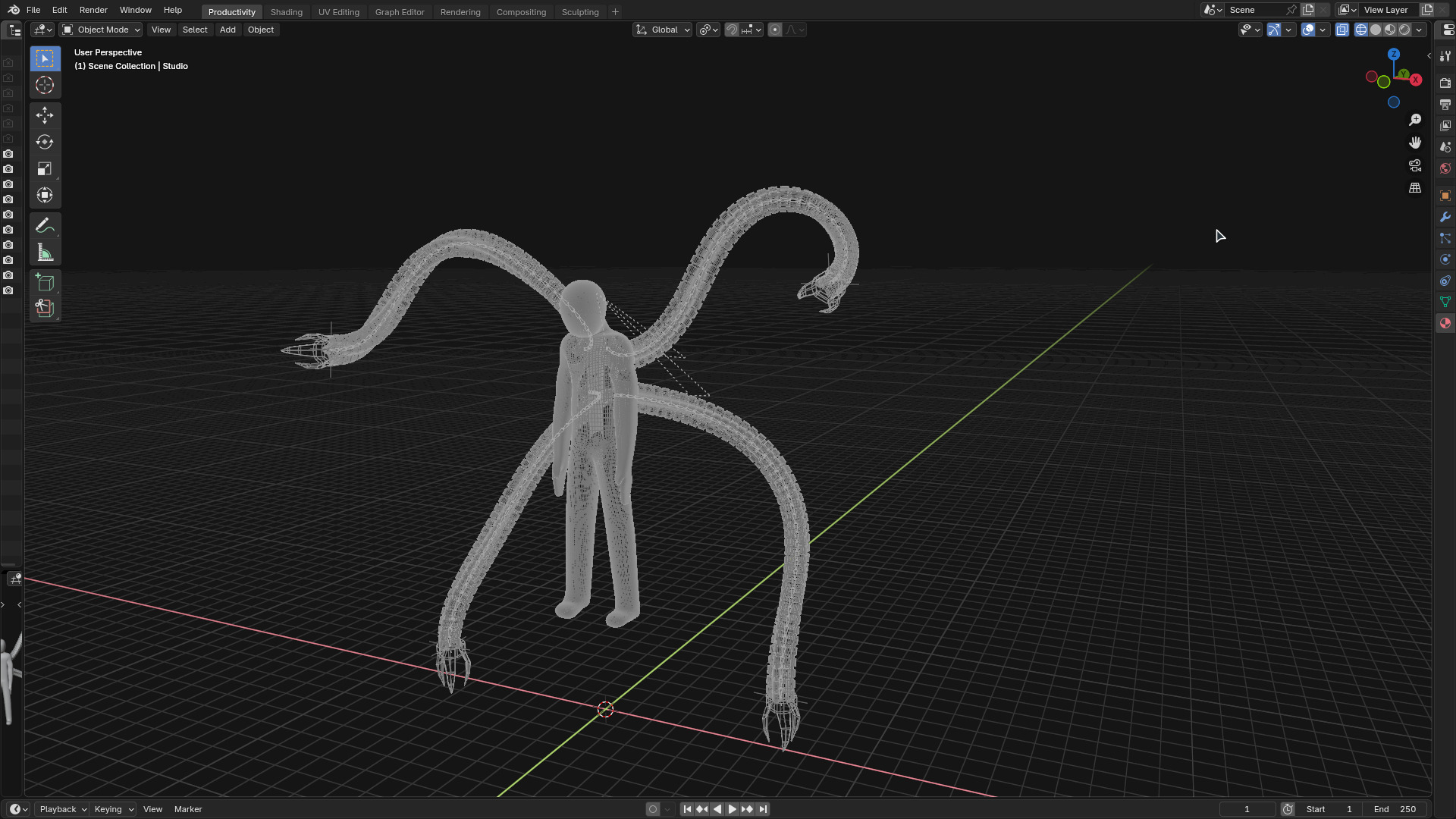The image size is (1456, 819).
Task: Switch to the Sculpting workspace tab
Action: point(580,12)
